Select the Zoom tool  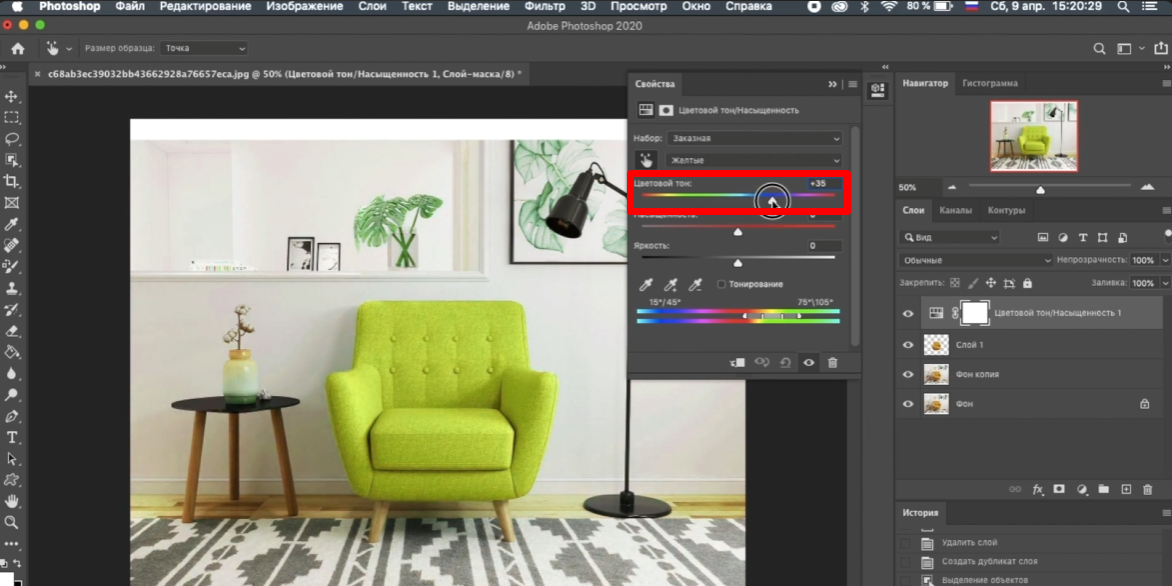point(11,522)
